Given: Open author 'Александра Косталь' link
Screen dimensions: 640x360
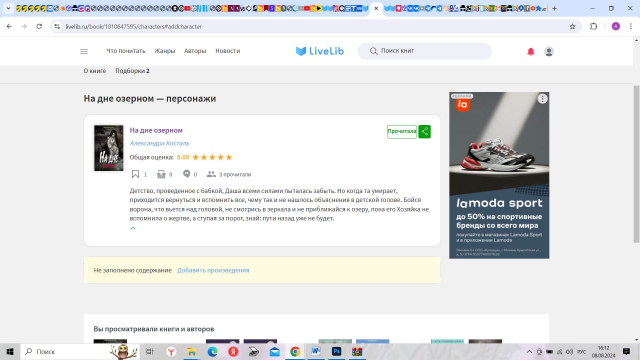Looking at the screenshot, I should (159, 143).
